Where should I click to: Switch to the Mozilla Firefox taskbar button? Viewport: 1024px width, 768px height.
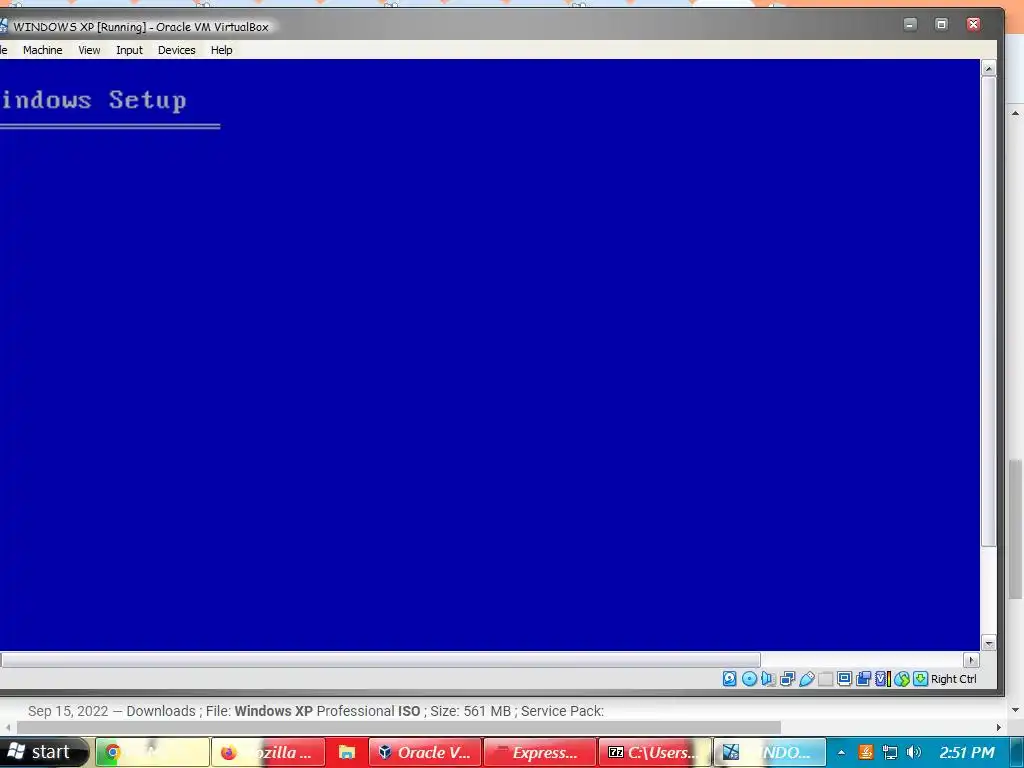[268, 752]
